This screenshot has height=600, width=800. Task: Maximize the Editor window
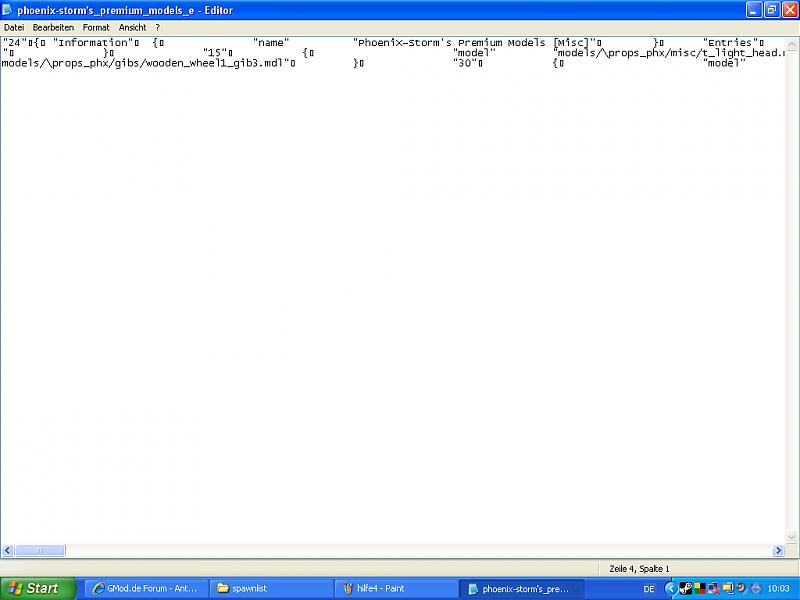[x=771, y=9]
